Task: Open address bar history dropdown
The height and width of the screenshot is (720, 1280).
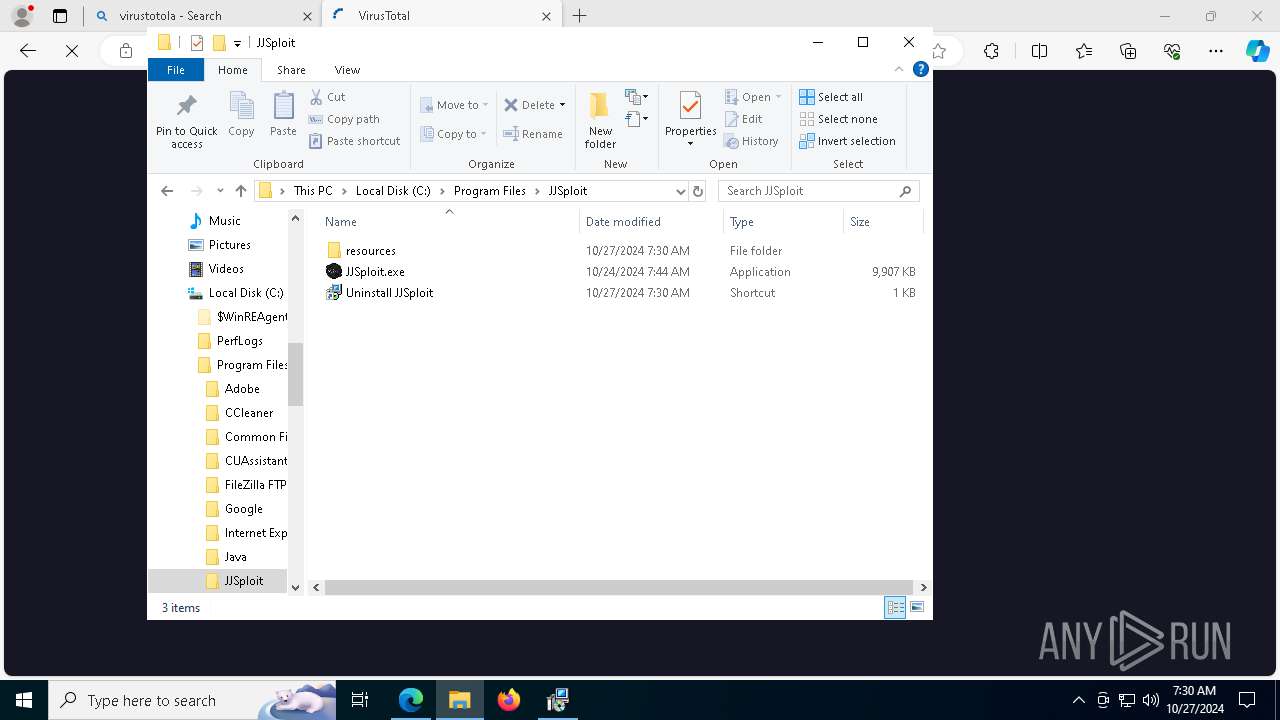Action: pos(680,191)
